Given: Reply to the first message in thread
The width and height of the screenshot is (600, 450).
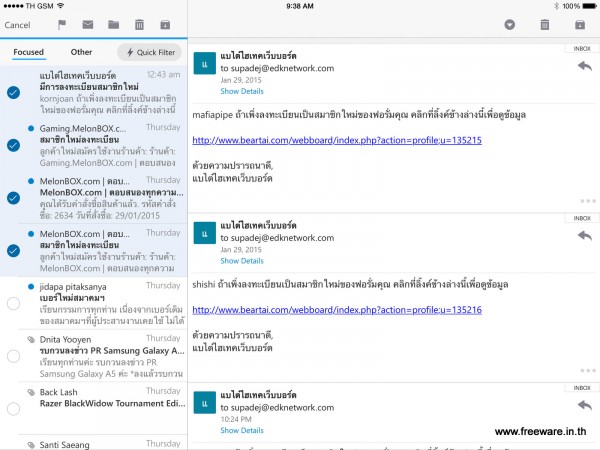Looking at the screenshot, I should (x=584, y=66).
